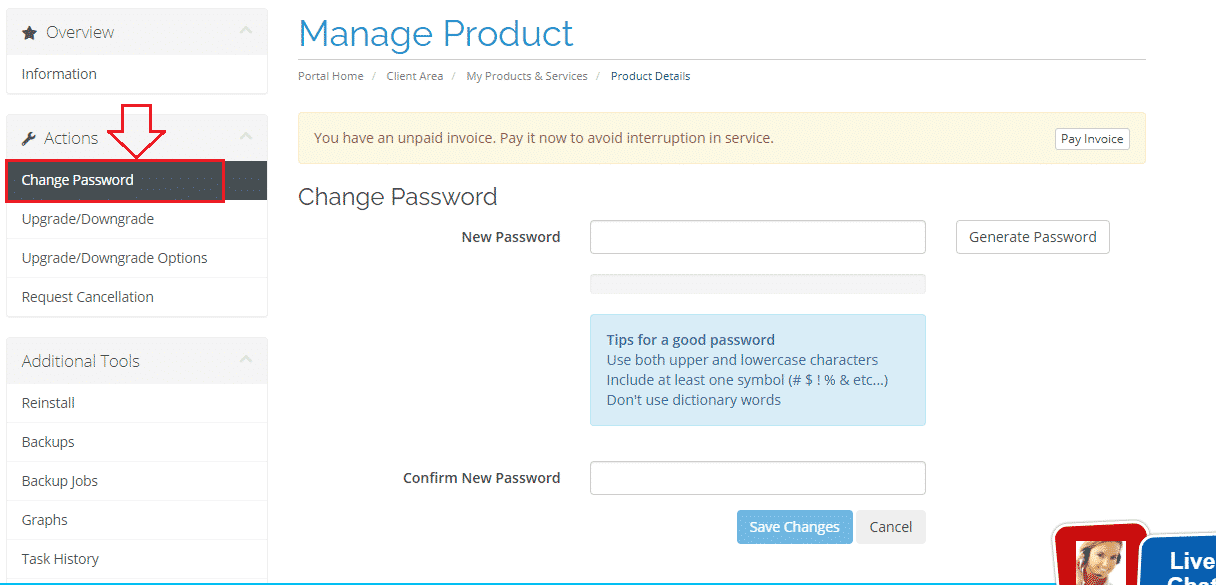
Task: Click the password strength meter bar
Action: pyautogui.click(x=757, y=284)
